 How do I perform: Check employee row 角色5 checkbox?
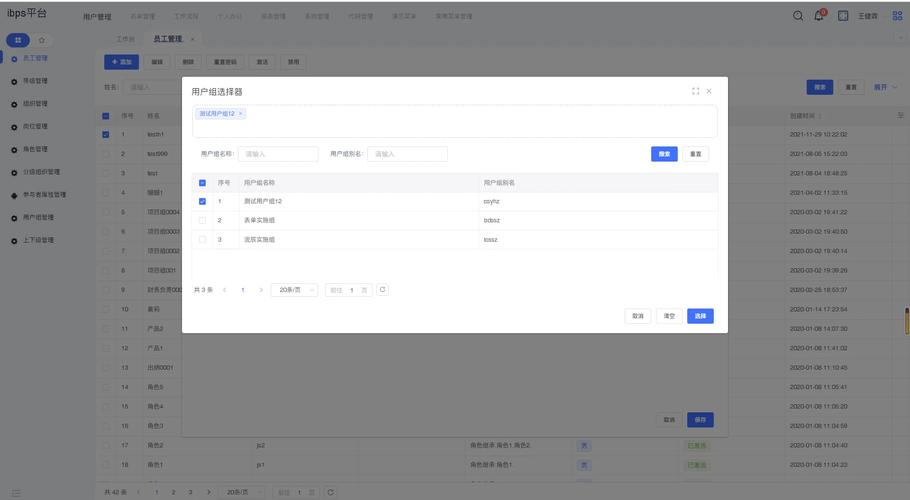(106, 387)
